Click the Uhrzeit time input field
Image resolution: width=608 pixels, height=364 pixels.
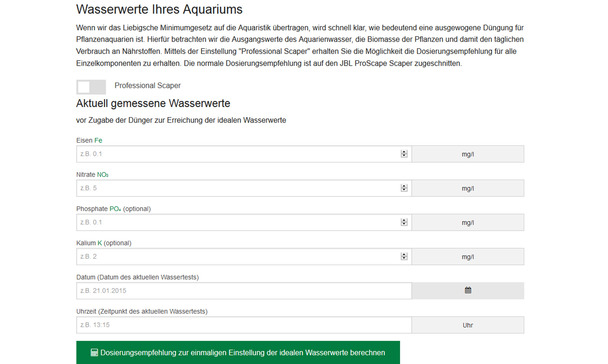tap(244, 325)
